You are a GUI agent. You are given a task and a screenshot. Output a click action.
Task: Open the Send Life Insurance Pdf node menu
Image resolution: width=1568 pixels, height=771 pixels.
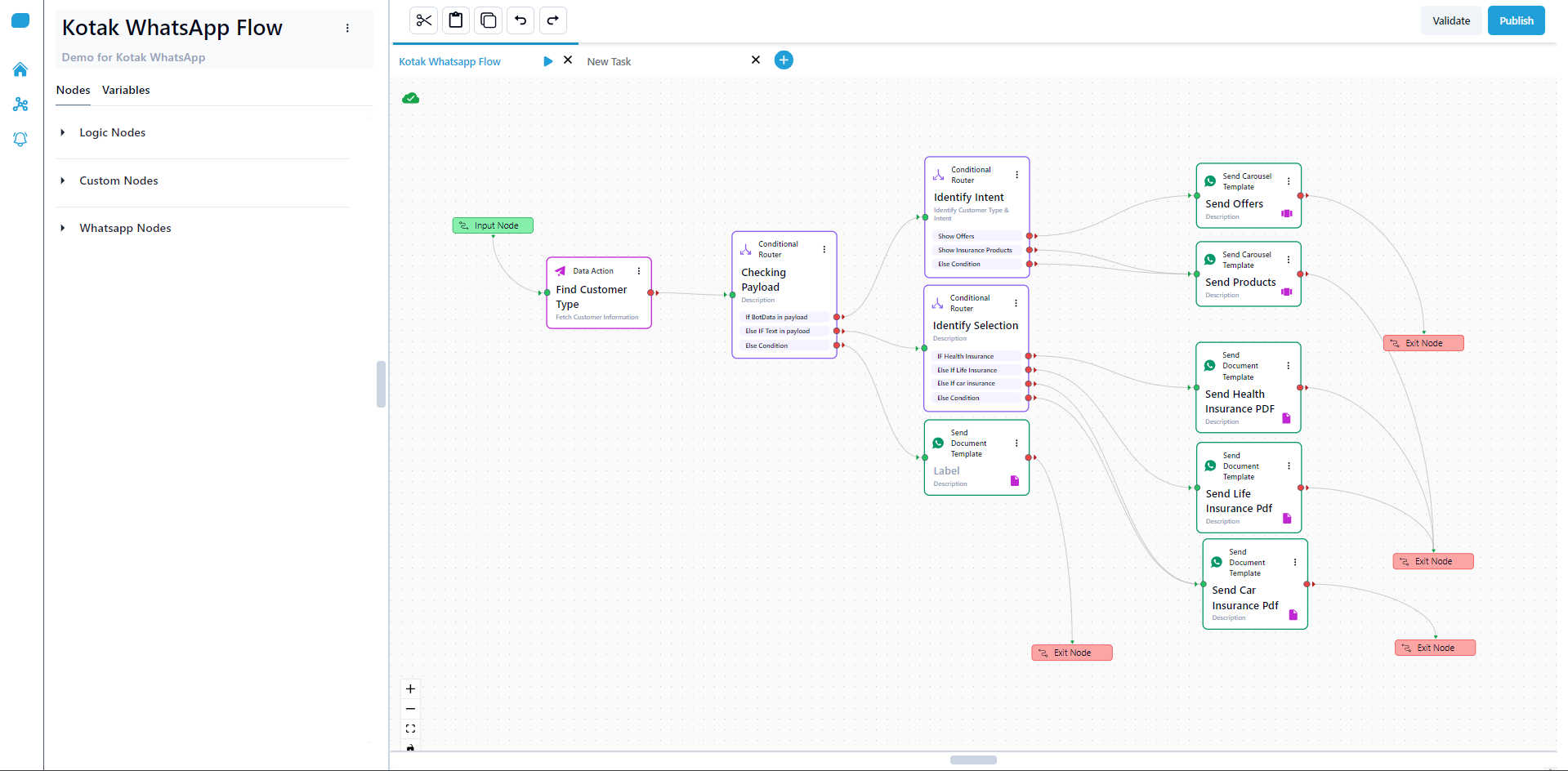coord(1289,466)
